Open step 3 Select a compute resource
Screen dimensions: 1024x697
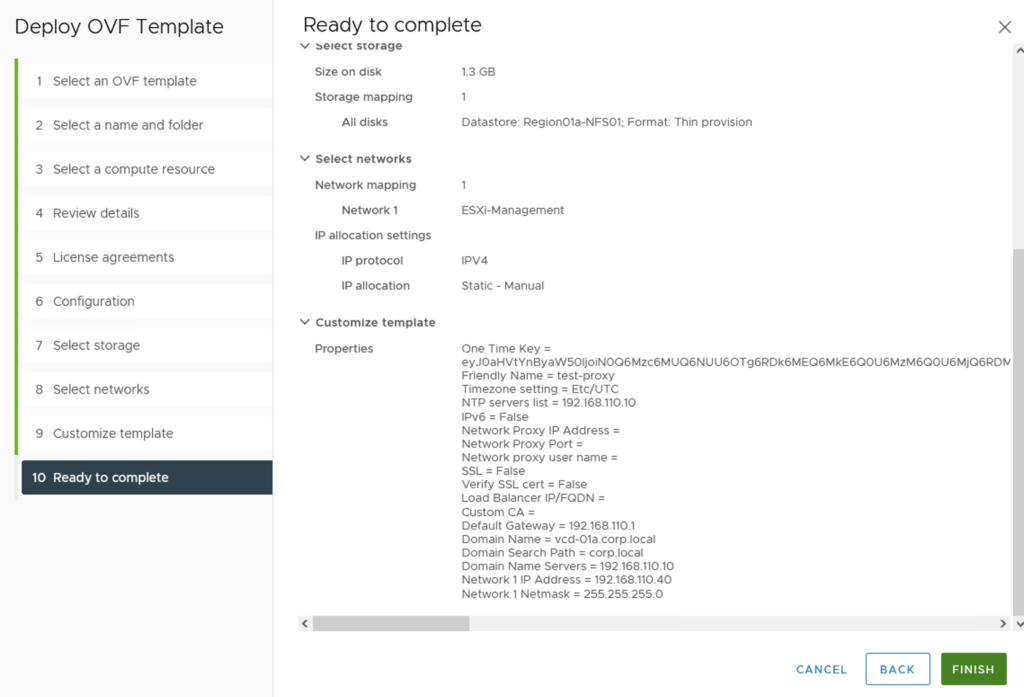click(133, 169)
